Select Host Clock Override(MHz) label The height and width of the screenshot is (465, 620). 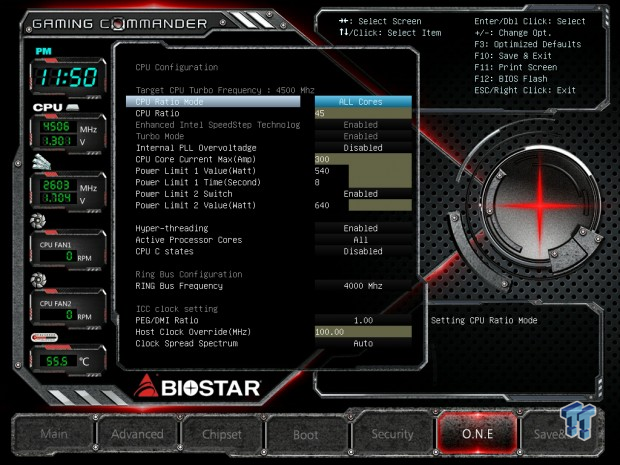coord(193,332)
